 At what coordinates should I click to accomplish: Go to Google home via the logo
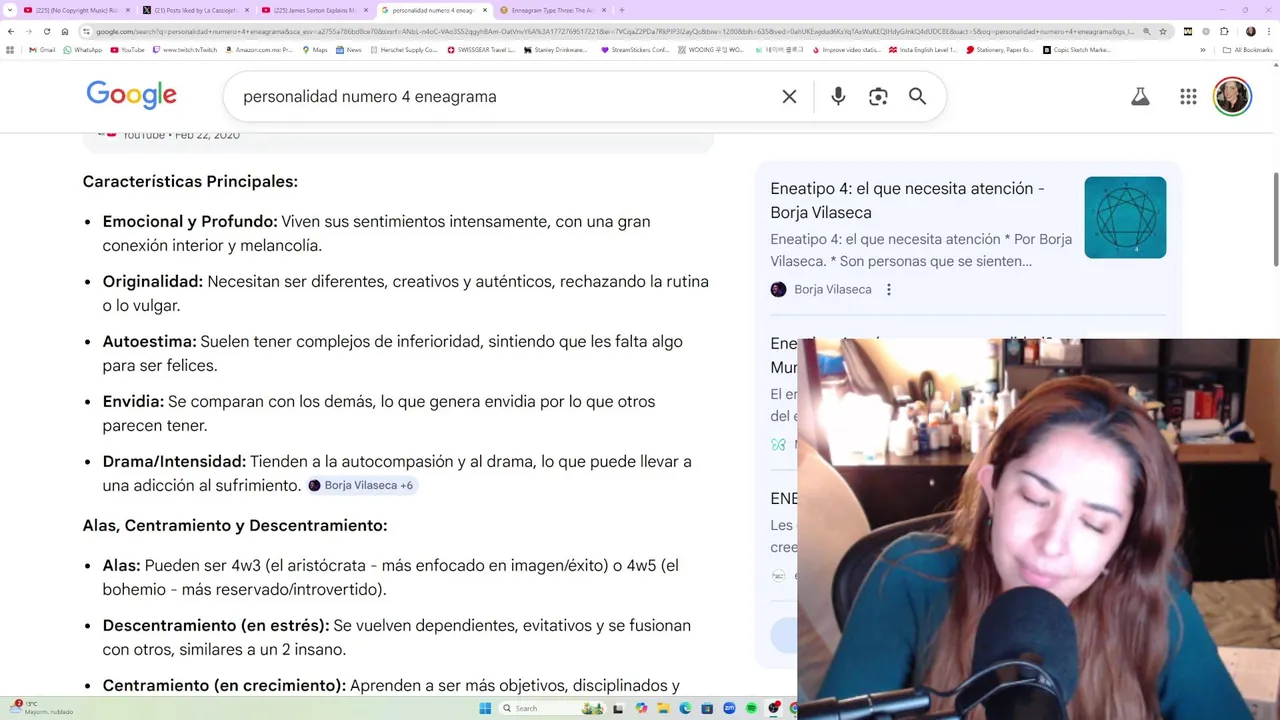(x=131, y=95)
